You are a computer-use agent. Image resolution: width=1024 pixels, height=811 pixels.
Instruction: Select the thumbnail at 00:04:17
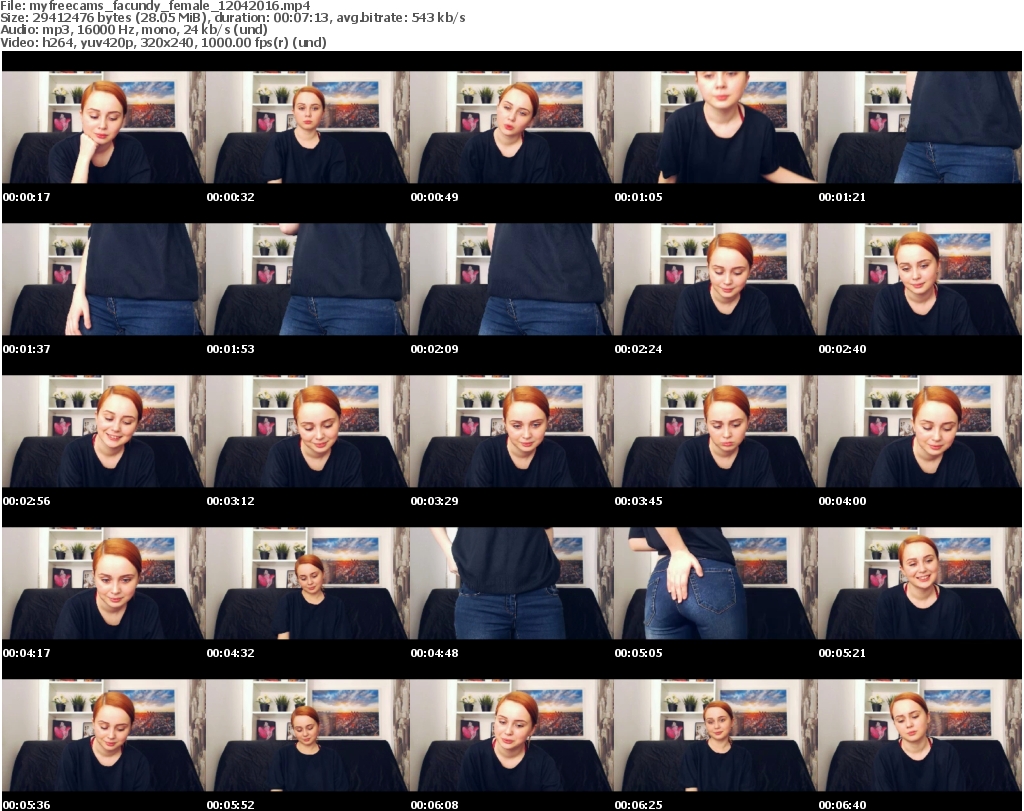tap(104, 584)
